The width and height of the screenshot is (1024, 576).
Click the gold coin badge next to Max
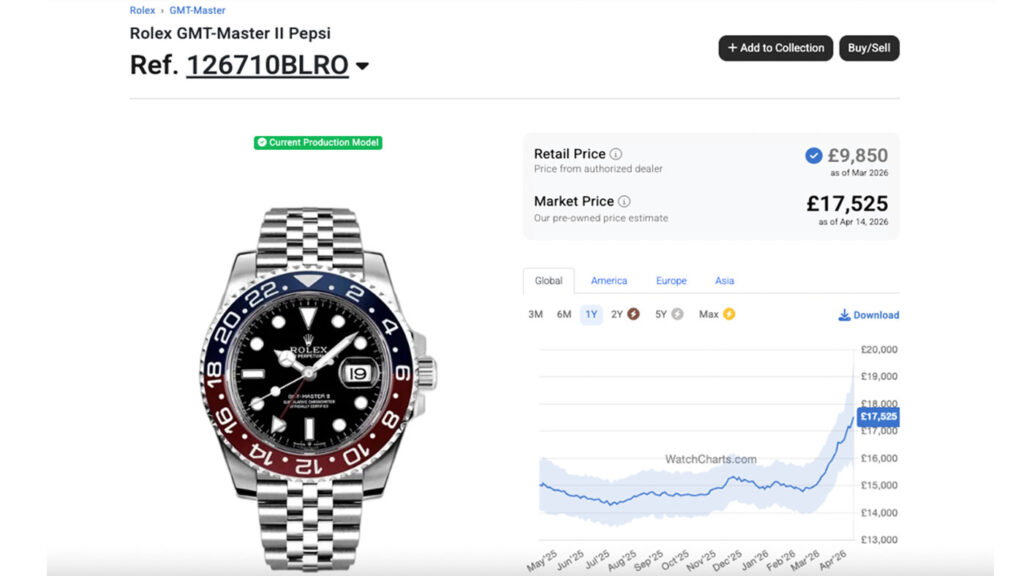pyautogui.click(x=730, y=314)
